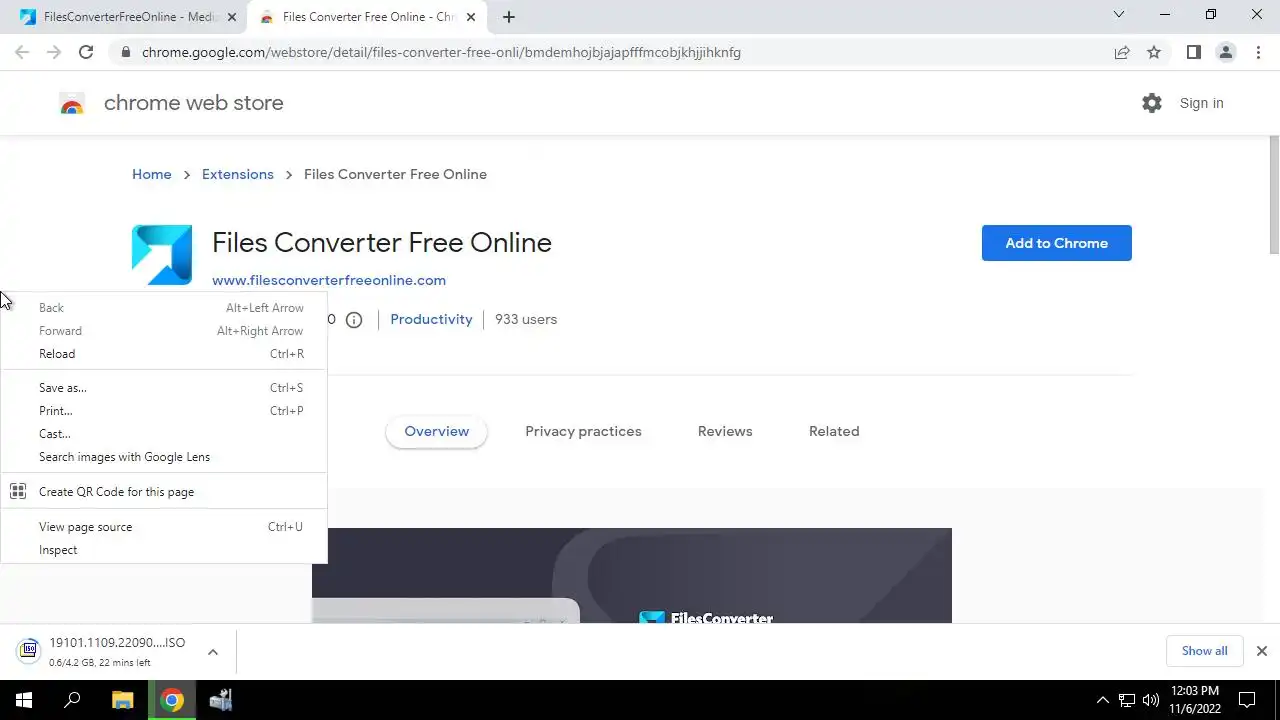Expand the ISO download options chevron
The image size is (1280, 720).
[213, 652]
